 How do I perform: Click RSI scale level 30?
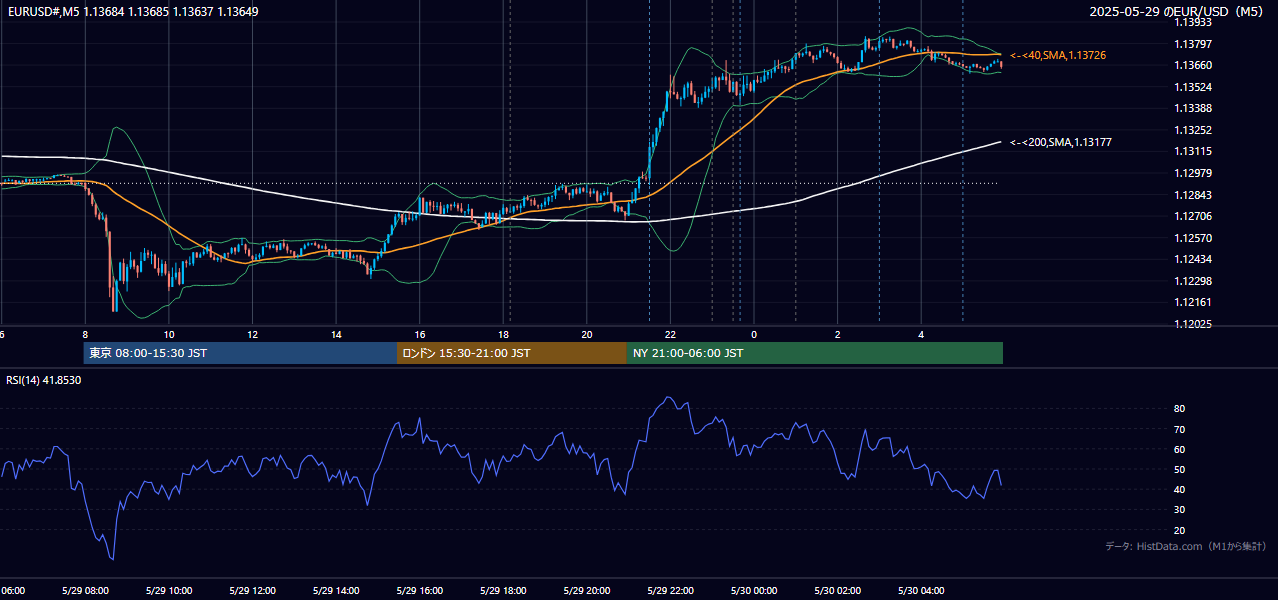point(1179,510)
